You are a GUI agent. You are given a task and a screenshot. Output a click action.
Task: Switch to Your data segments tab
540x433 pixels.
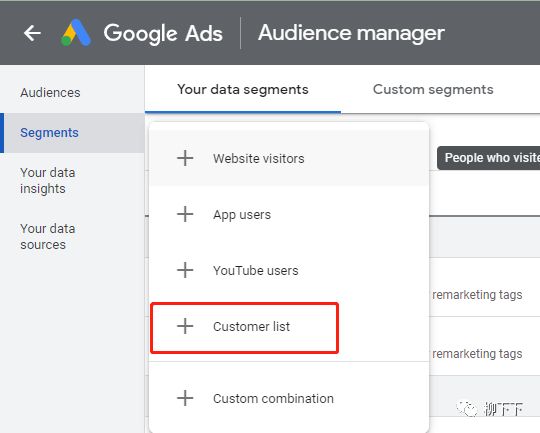click(x=243, y=90)
